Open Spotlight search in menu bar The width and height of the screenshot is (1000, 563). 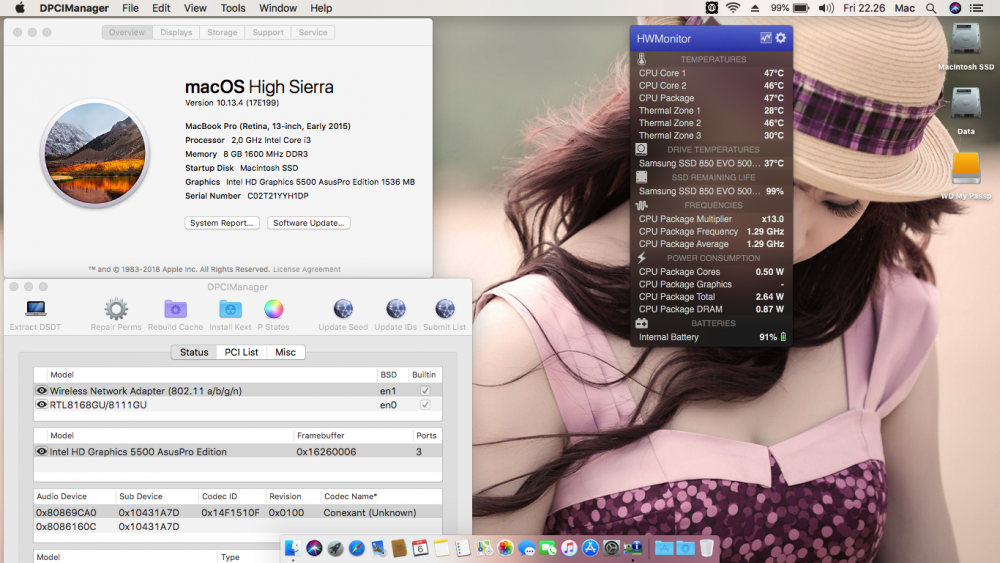931,8
